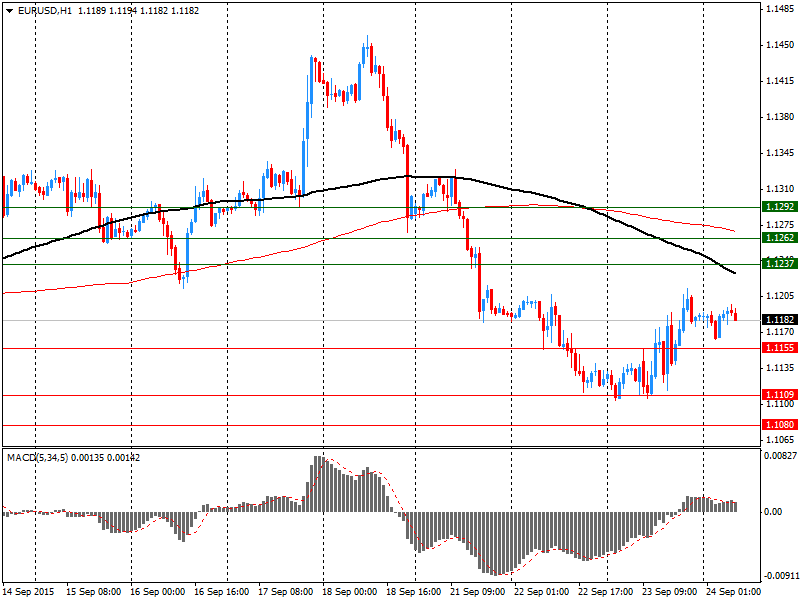Click the 22 Sep 01:00 time axis label
This screenshot has width=800, height=600.
(542, 592)
